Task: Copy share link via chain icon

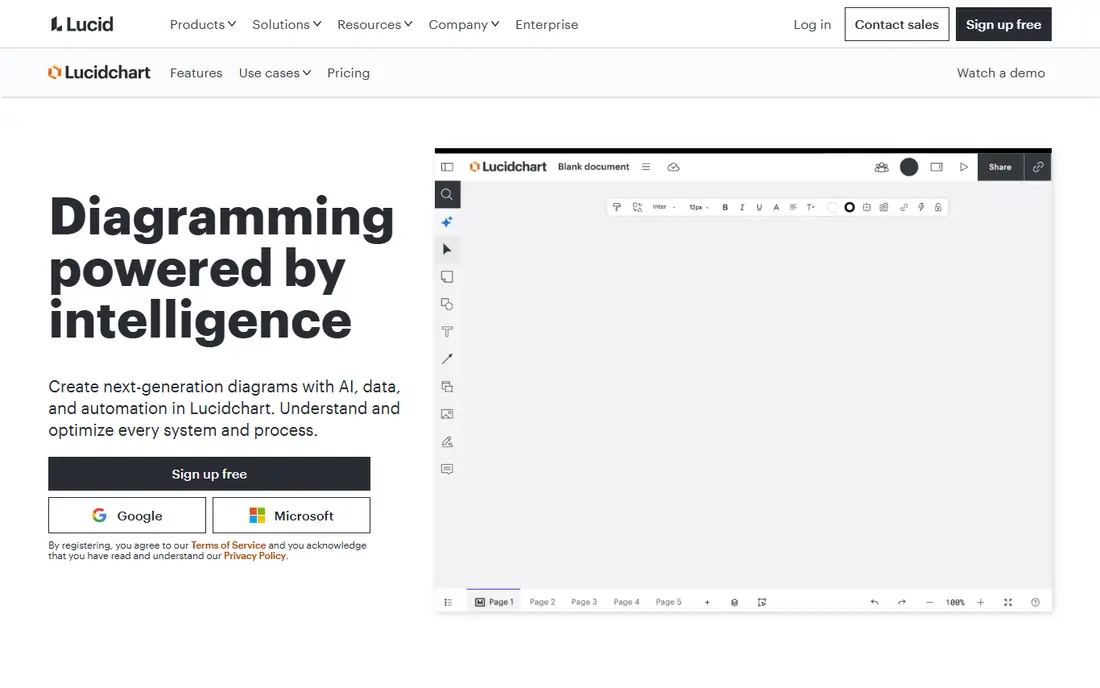Action: [x=1038, y=167]
